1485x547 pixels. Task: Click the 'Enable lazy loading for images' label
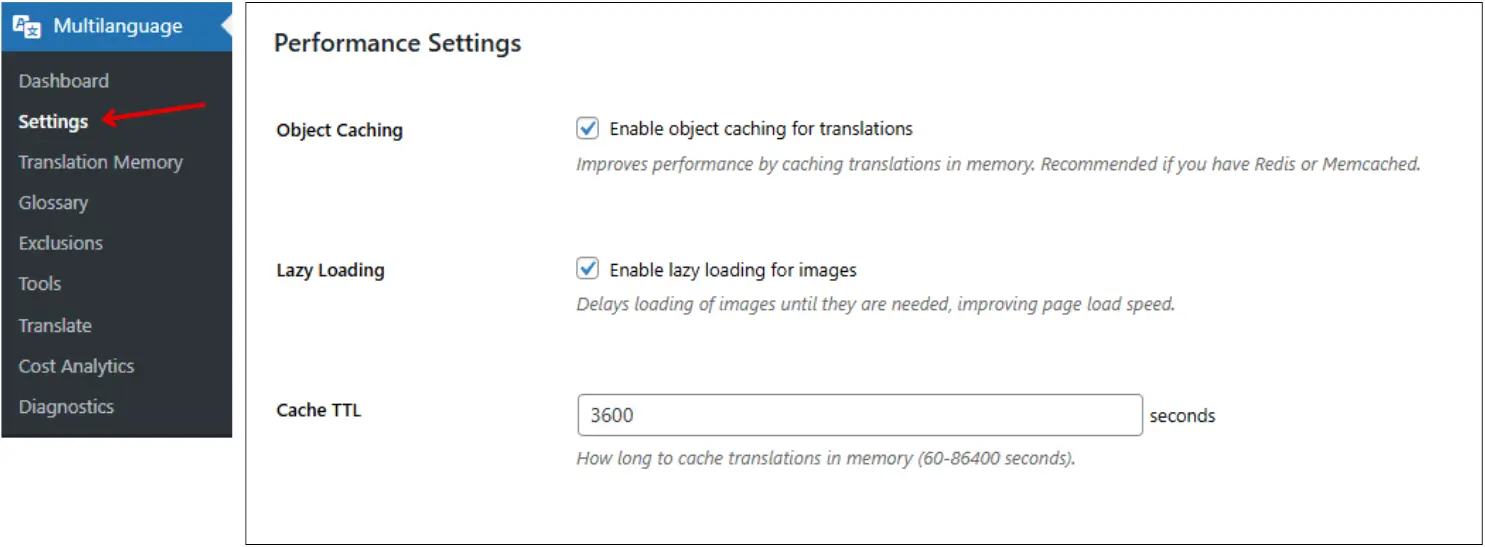732,270
